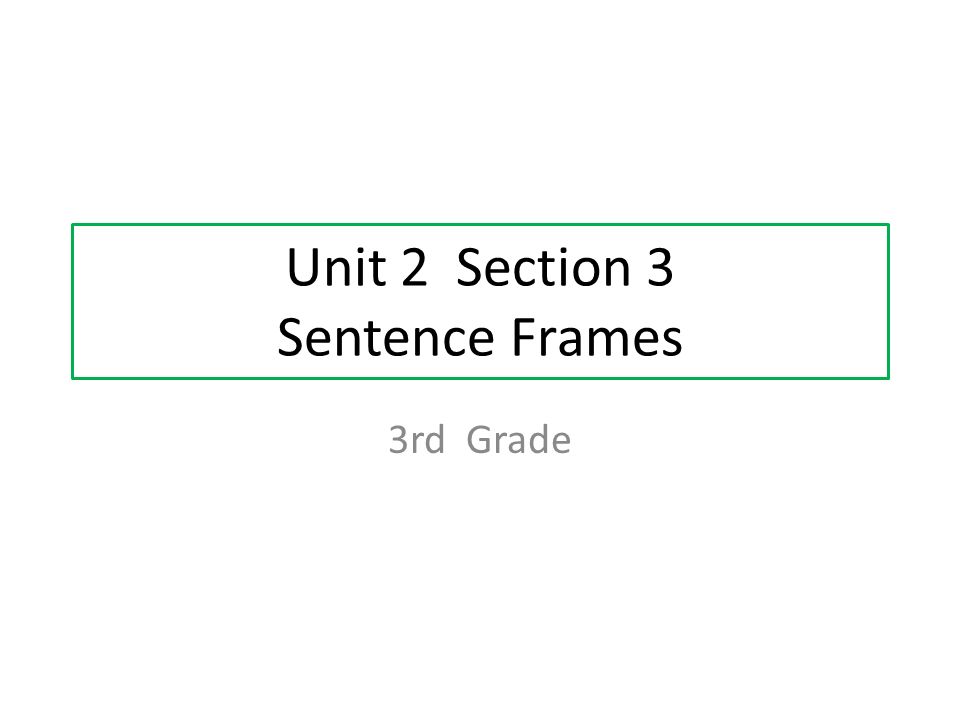Click the word "Sentence" in the title
Image resolution: width=960 pixels, height=720 pixels.
click(x=386, y=337)
